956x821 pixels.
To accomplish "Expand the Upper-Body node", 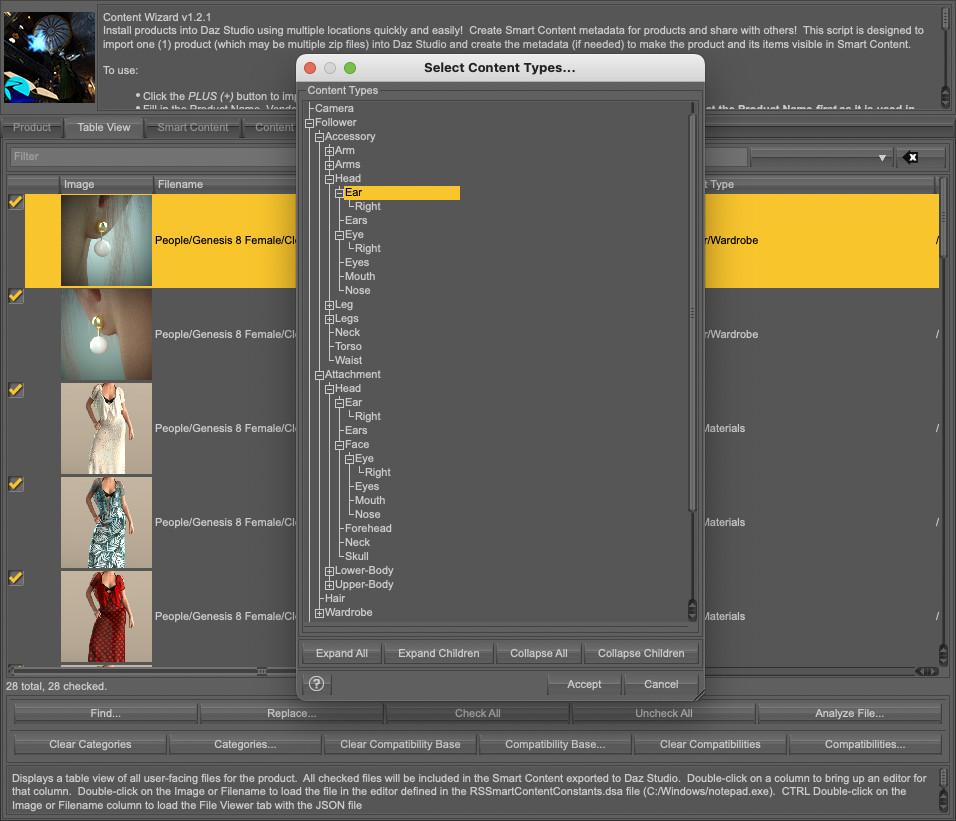I will click(x=329, y=585).
